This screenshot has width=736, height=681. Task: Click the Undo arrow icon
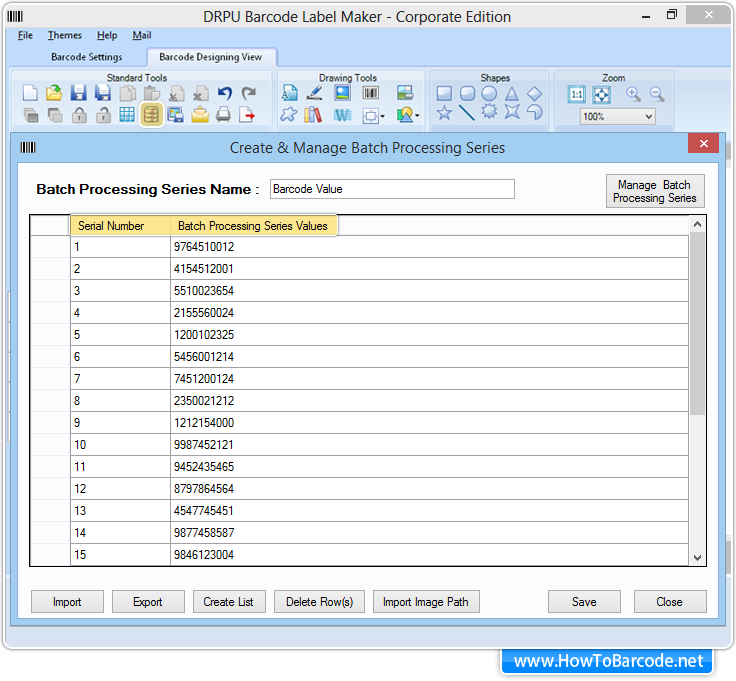(225, 93)
